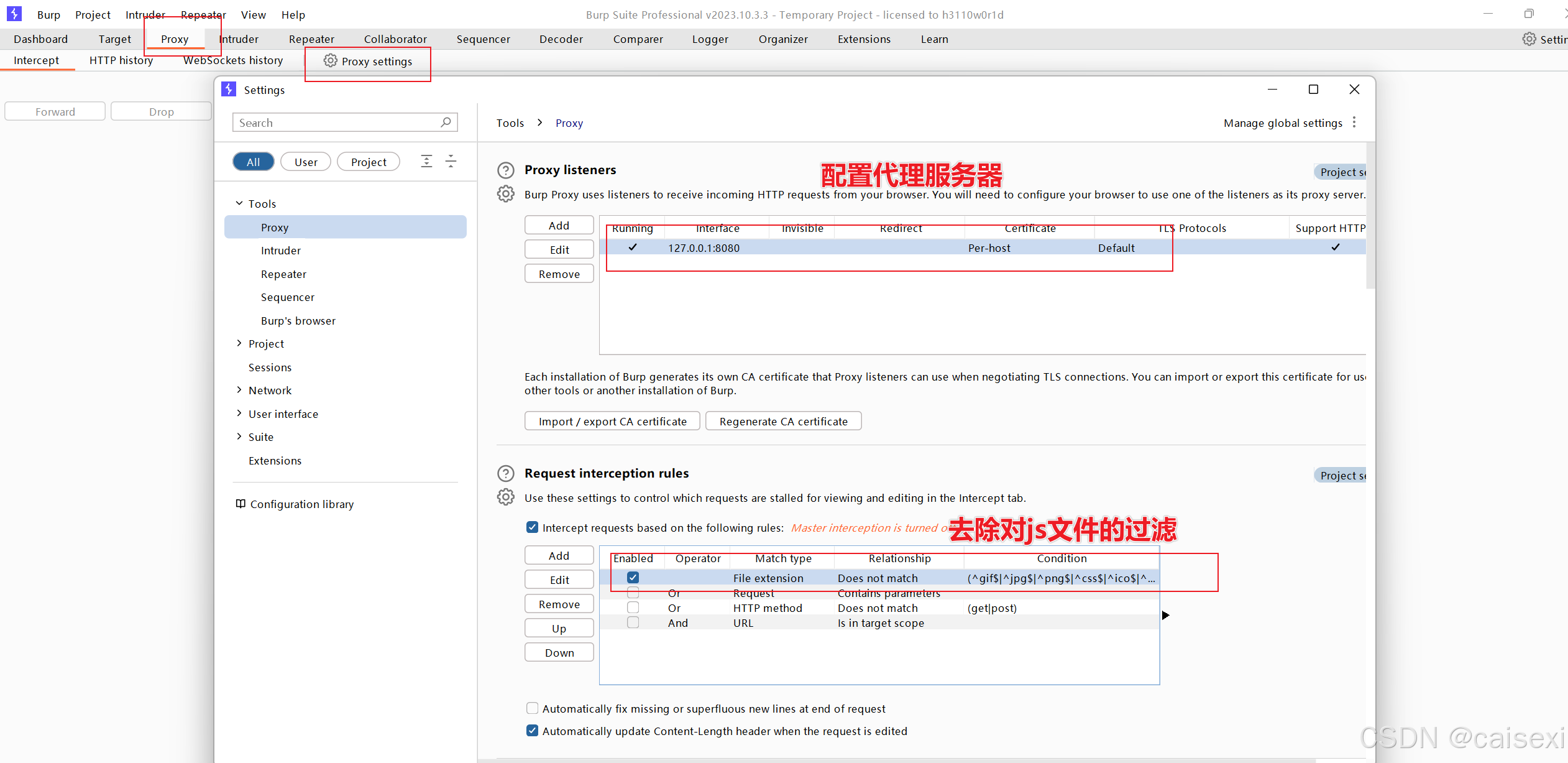The image size is (1568, 763).
Task: Click the expand all settings icon
Action: [x=426, y=162]
